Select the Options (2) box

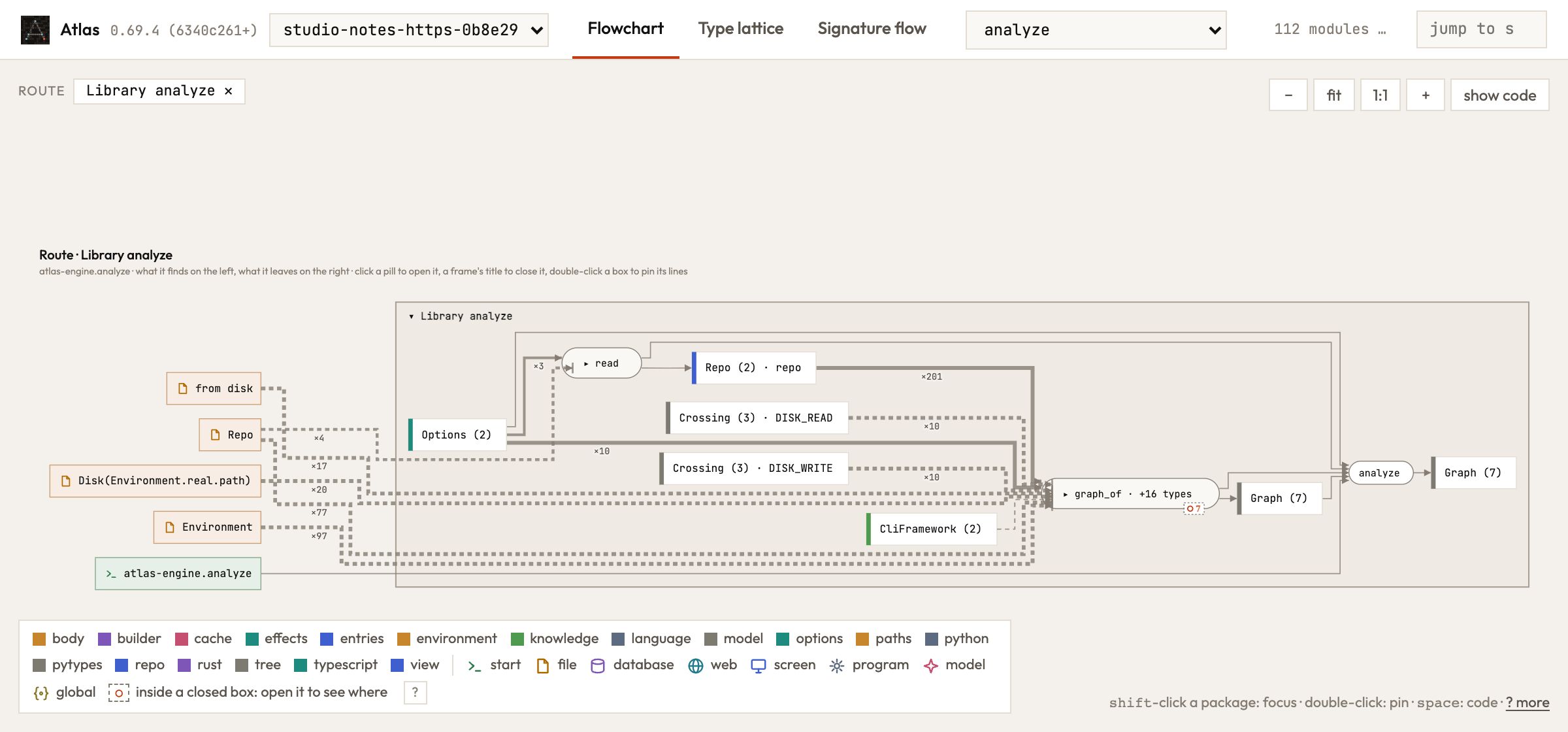pyautogui.click(x=457, y=435)
